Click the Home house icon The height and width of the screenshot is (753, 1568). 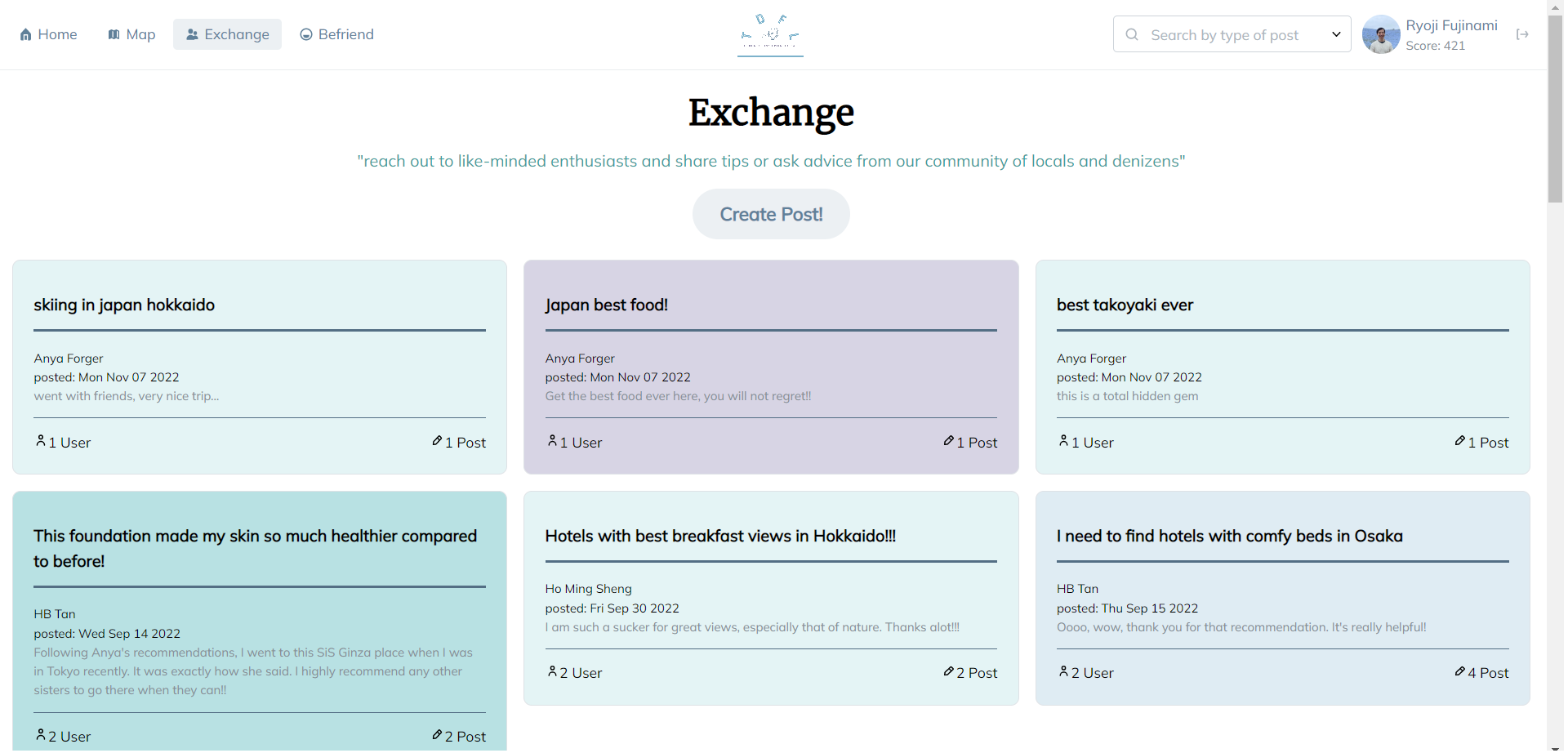pos(26,35)
